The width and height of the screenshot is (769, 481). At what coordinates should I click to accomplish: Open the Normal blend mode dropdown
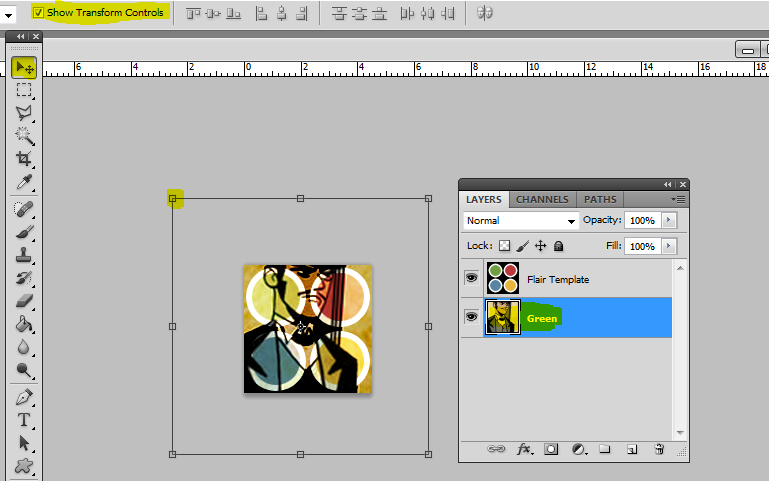[521, 221]
